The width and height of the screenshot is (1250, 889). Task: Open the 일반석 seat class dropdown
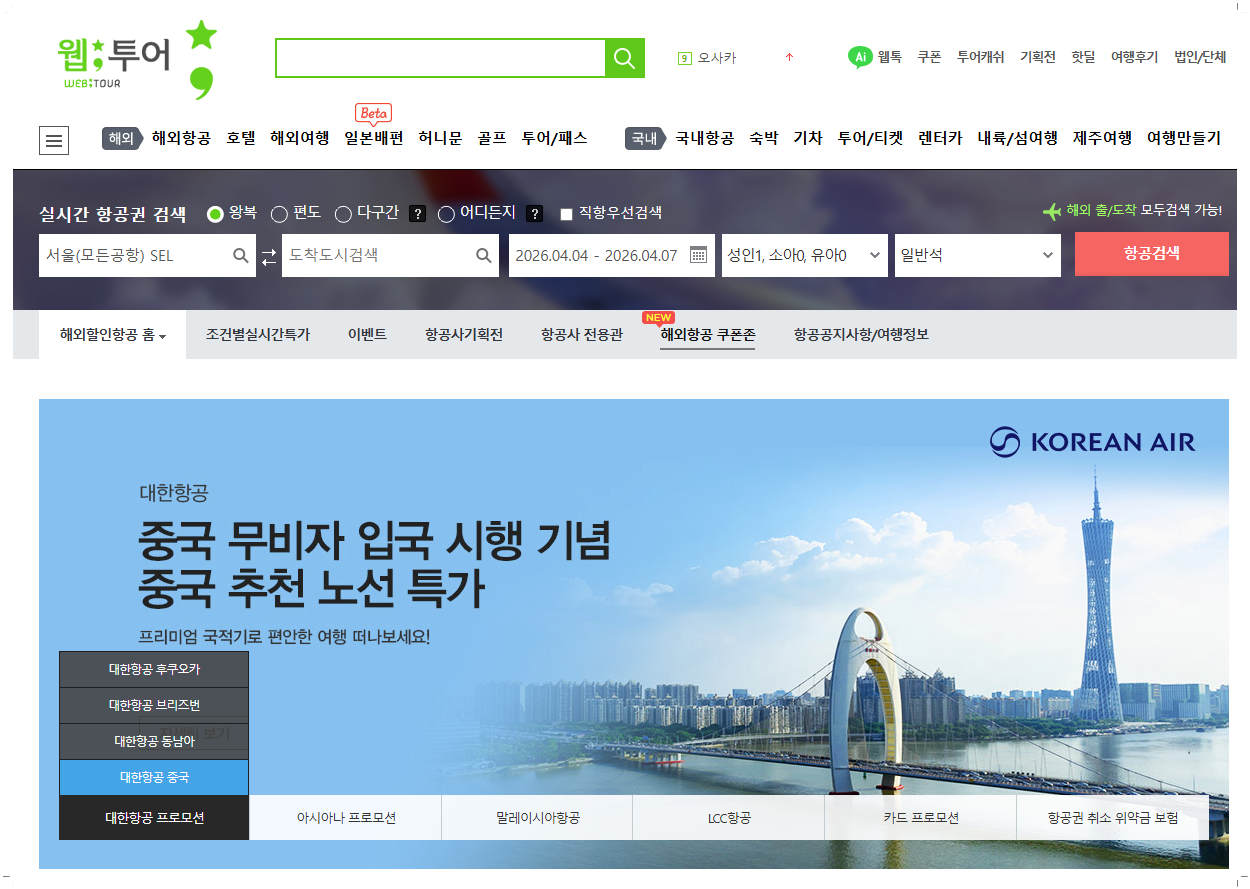pos(977,255)
